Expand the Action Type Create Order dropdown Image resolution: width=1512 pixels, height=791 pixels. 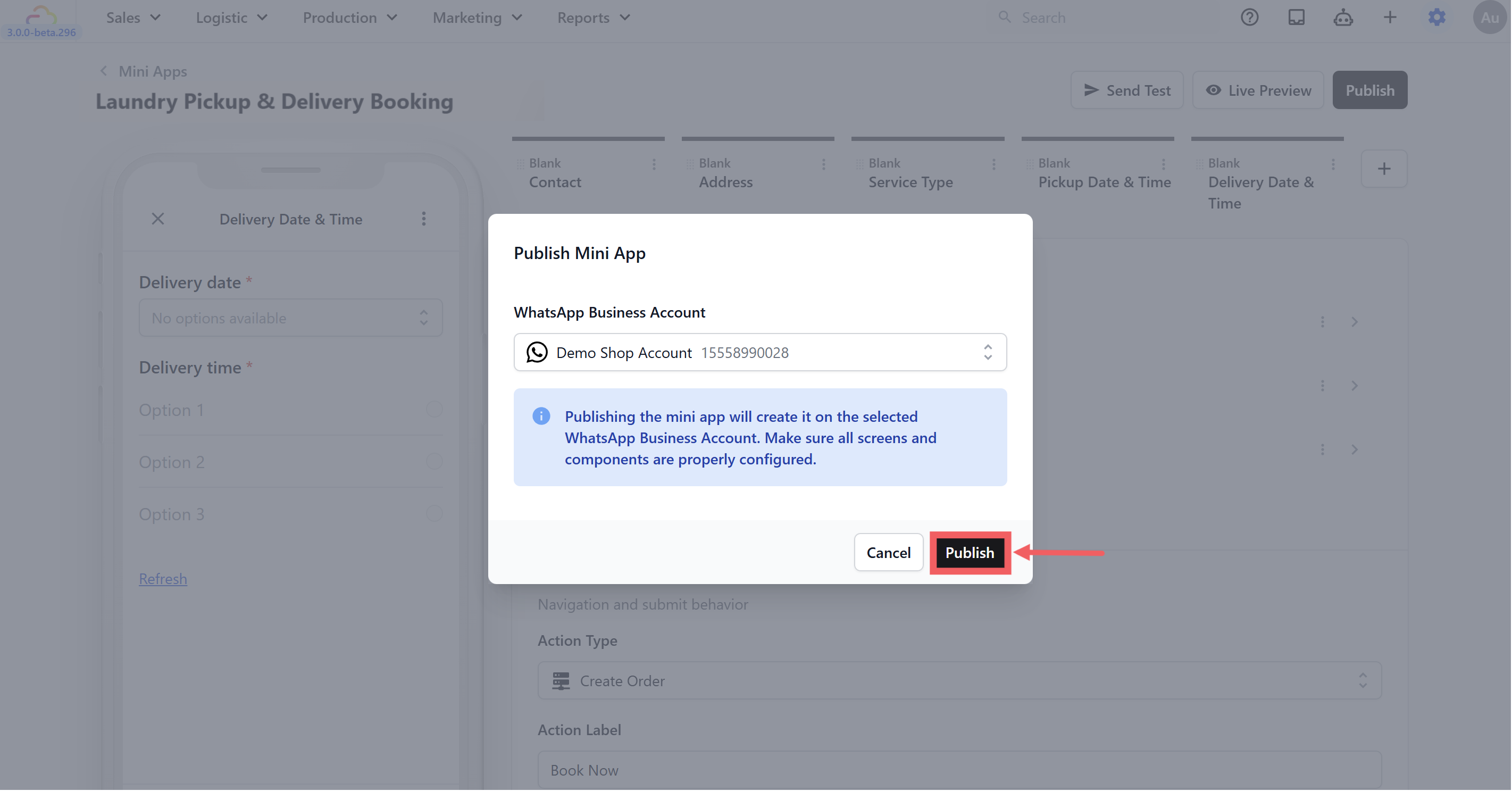coord(959,680)
